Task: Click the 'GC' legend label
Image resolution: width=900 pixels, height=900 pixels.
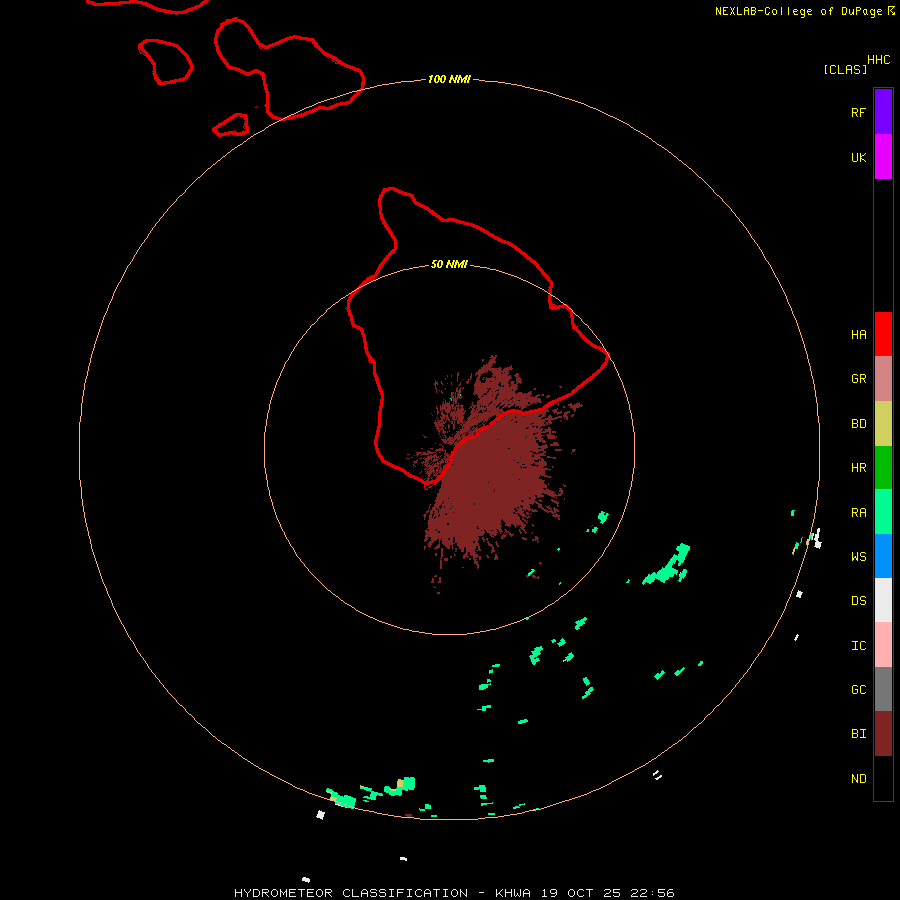Action: point(858,690)
